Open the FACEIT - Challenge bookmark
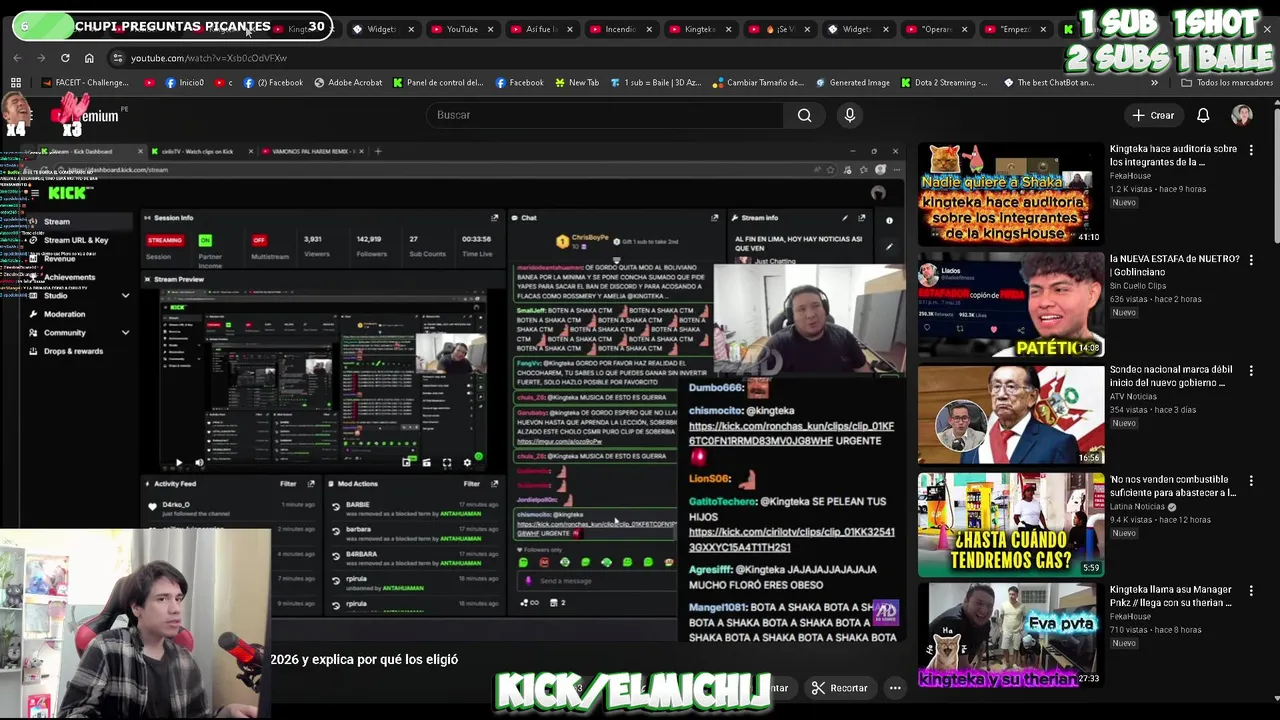 tap(85, 83)
